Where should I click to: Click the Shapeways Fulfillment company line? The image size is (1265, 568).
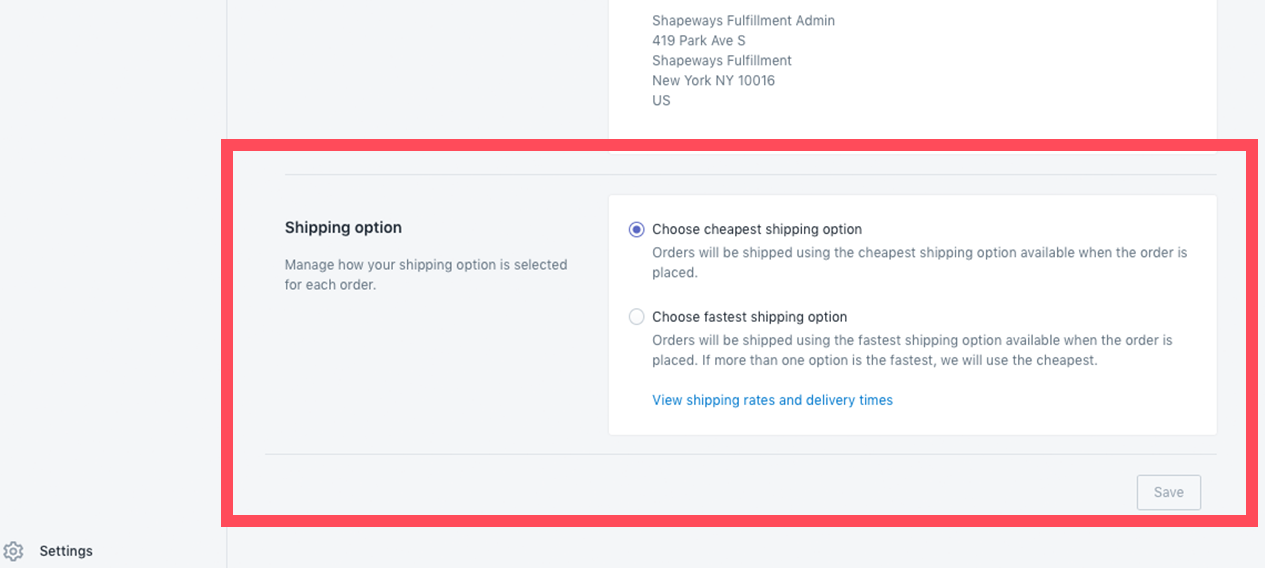[722, 60]
